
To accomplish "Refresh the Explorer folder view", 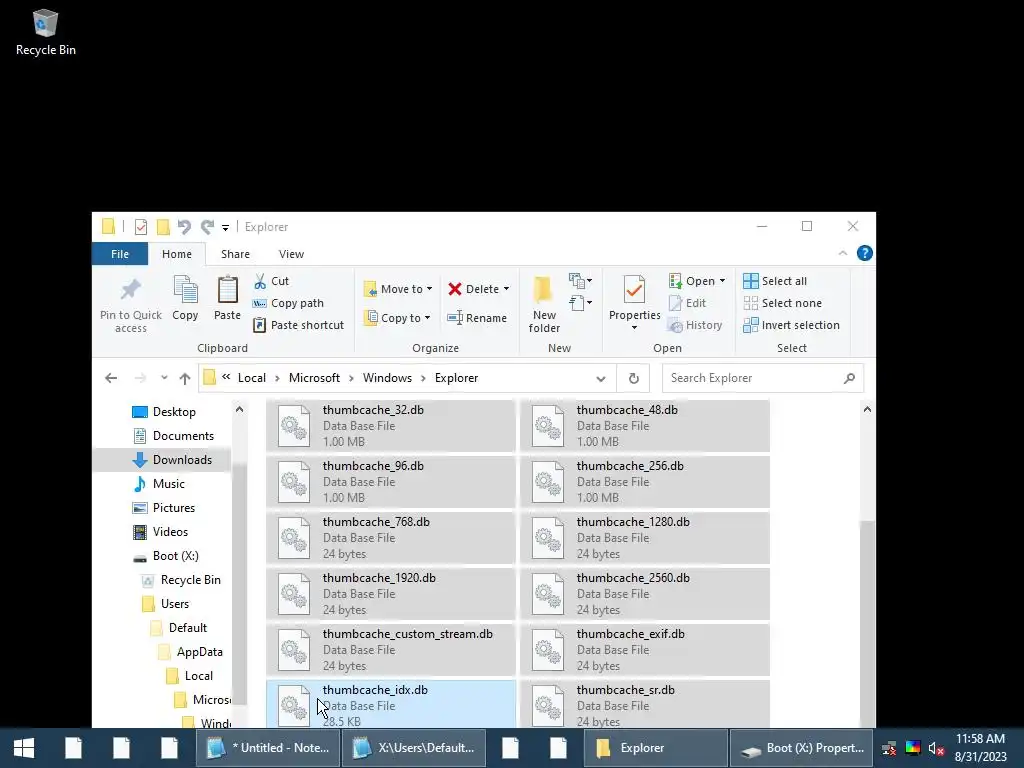I will 633,378.
